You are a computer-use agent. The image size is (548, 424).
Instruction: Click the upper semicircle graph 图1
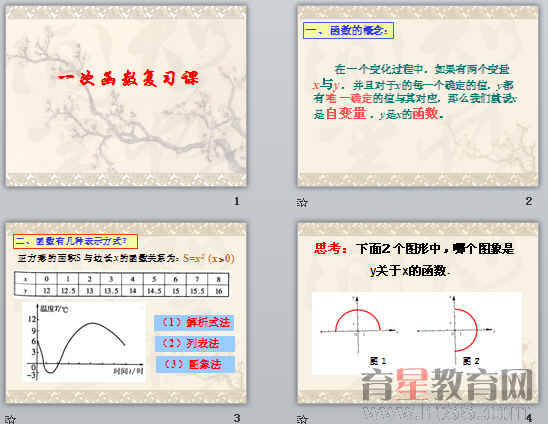359,325
